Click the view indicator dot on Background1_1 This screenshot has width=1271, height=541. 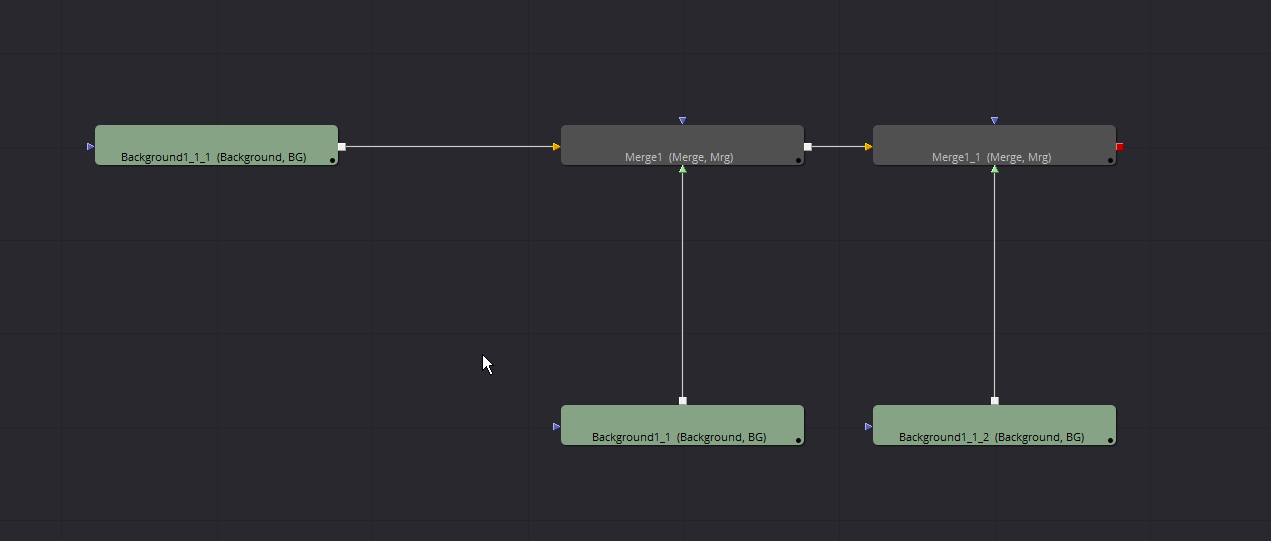[x=798, y=440]
